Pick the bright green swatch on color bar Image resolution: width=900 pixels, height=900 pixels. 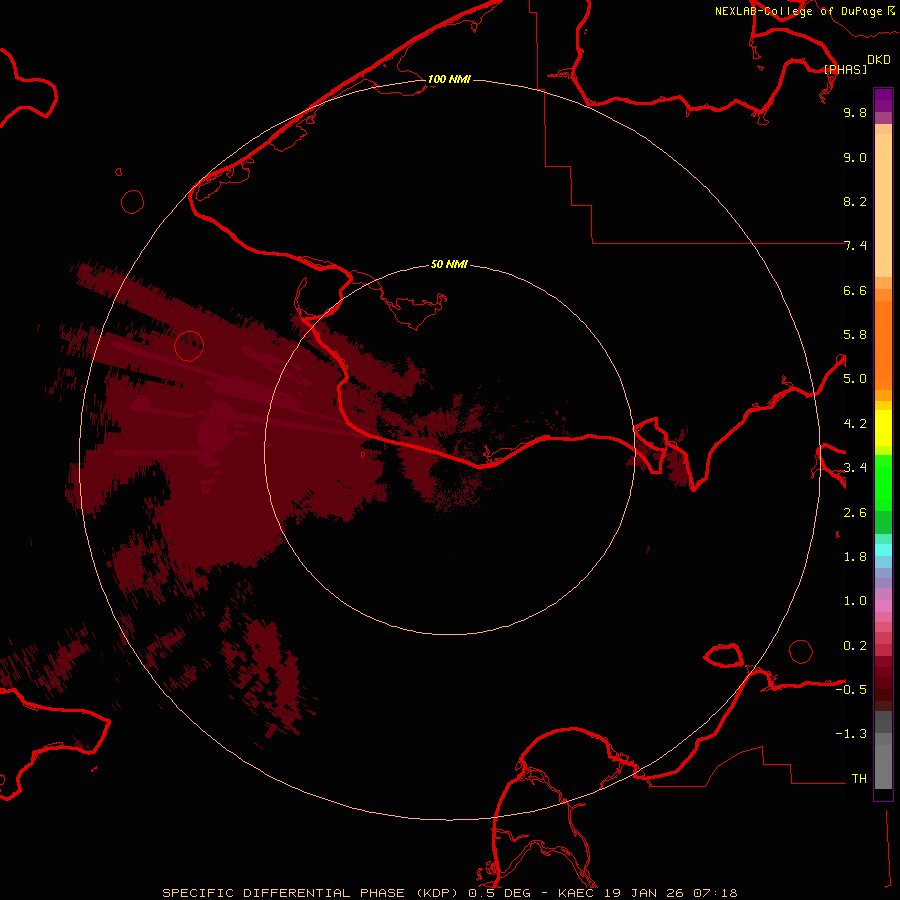(883, 483)
